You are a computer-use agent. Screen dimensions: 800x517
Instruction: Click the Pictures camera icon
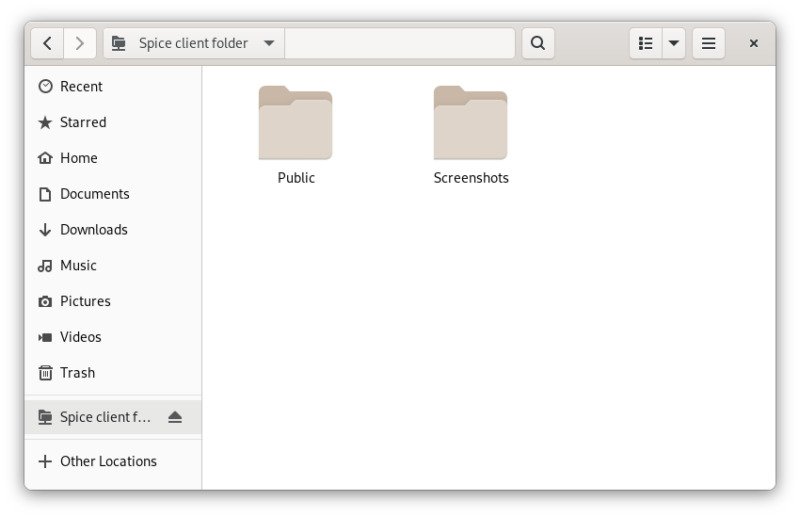pos(45,301)
